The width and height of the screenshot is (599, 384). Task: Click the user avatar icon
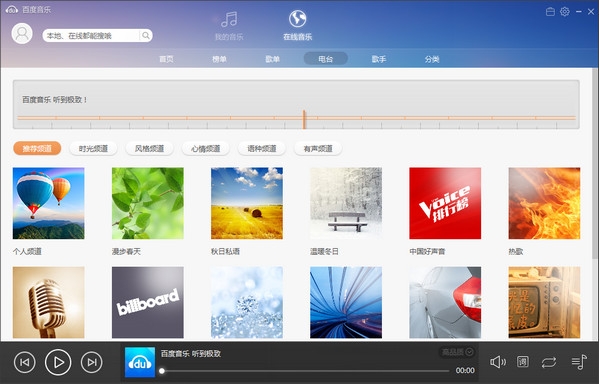(x=22, y=34)
